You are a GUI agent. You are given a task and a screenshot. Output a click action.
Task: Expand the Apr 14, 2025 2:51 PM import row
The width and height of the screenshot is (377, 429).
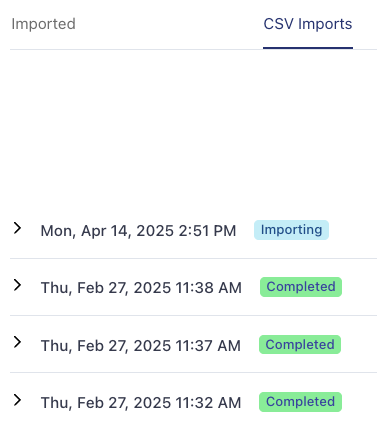click(x=193, y=230)
